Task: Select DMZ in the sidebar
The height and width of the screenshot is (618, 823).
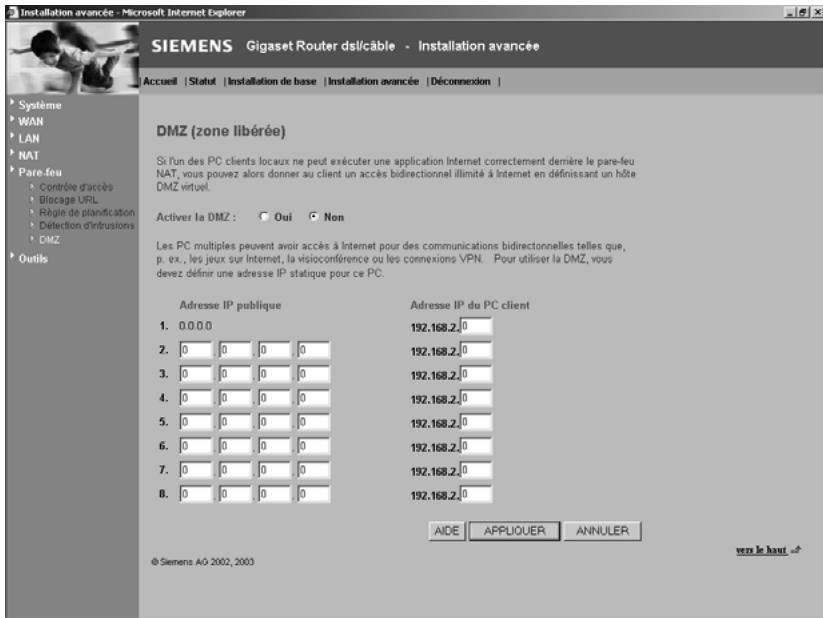Action: pos(49,240)
